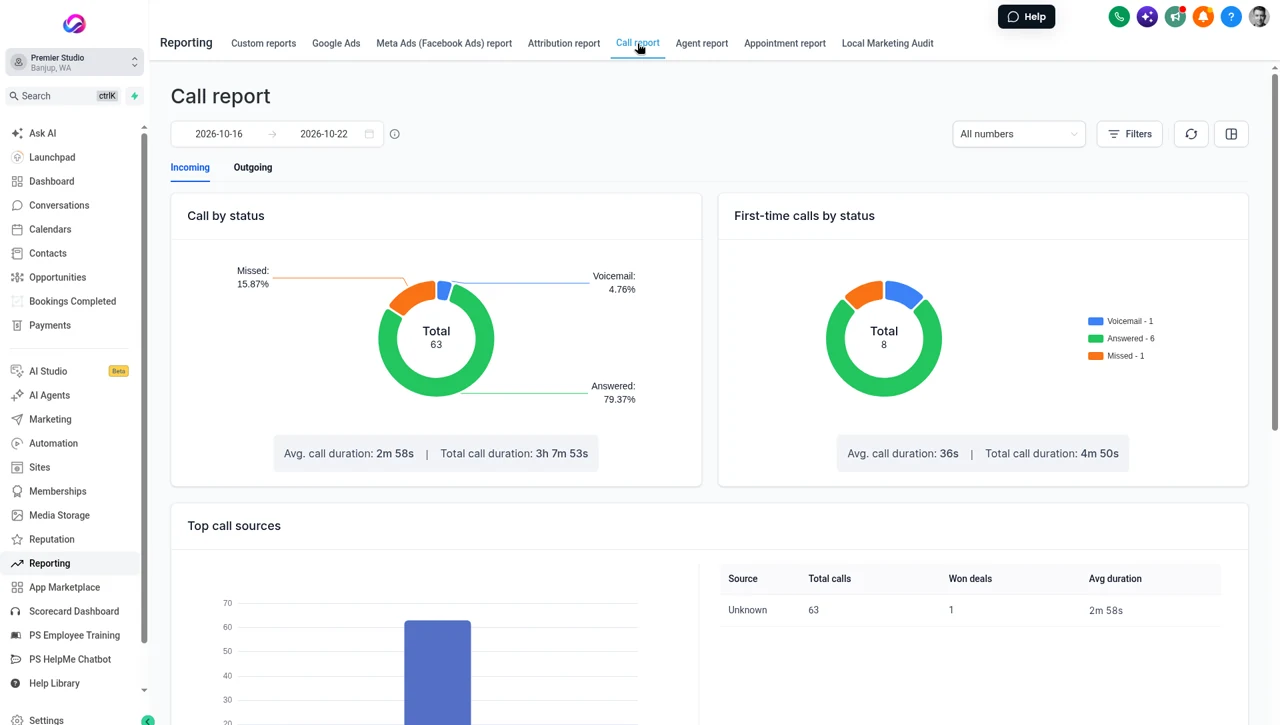Screen dimensions: 1280x725
Task: Open Local Marketing Audit tab
Action: point(888,43)
